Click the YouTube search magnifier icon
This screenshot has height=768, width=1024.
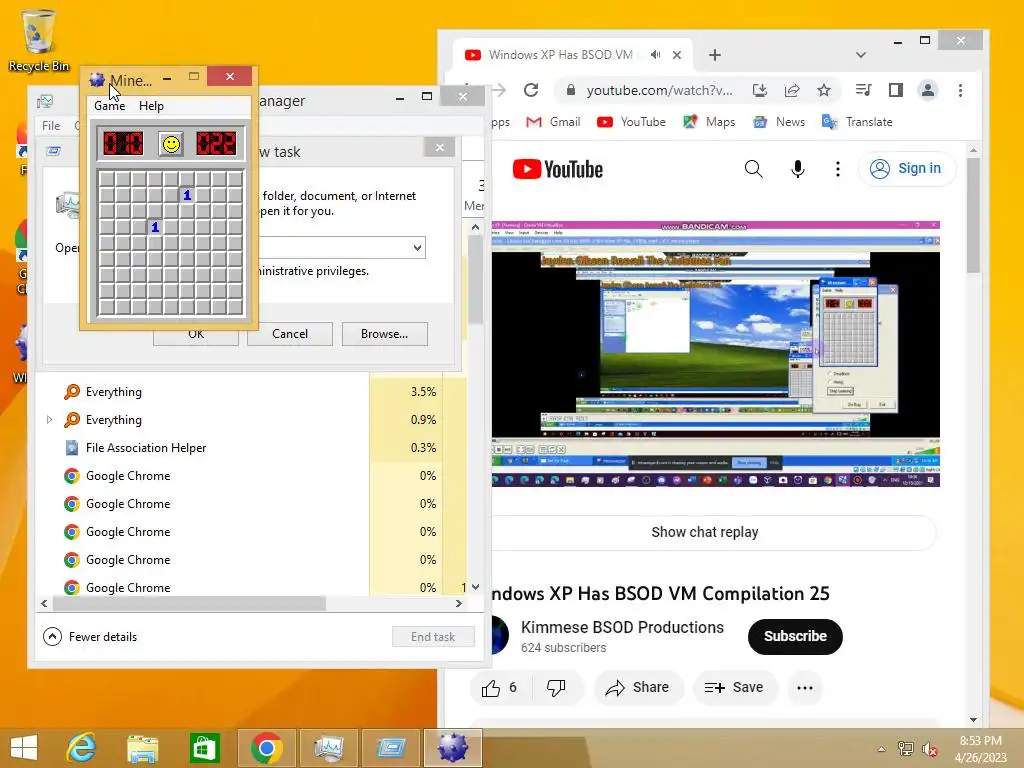coord(754,169)
